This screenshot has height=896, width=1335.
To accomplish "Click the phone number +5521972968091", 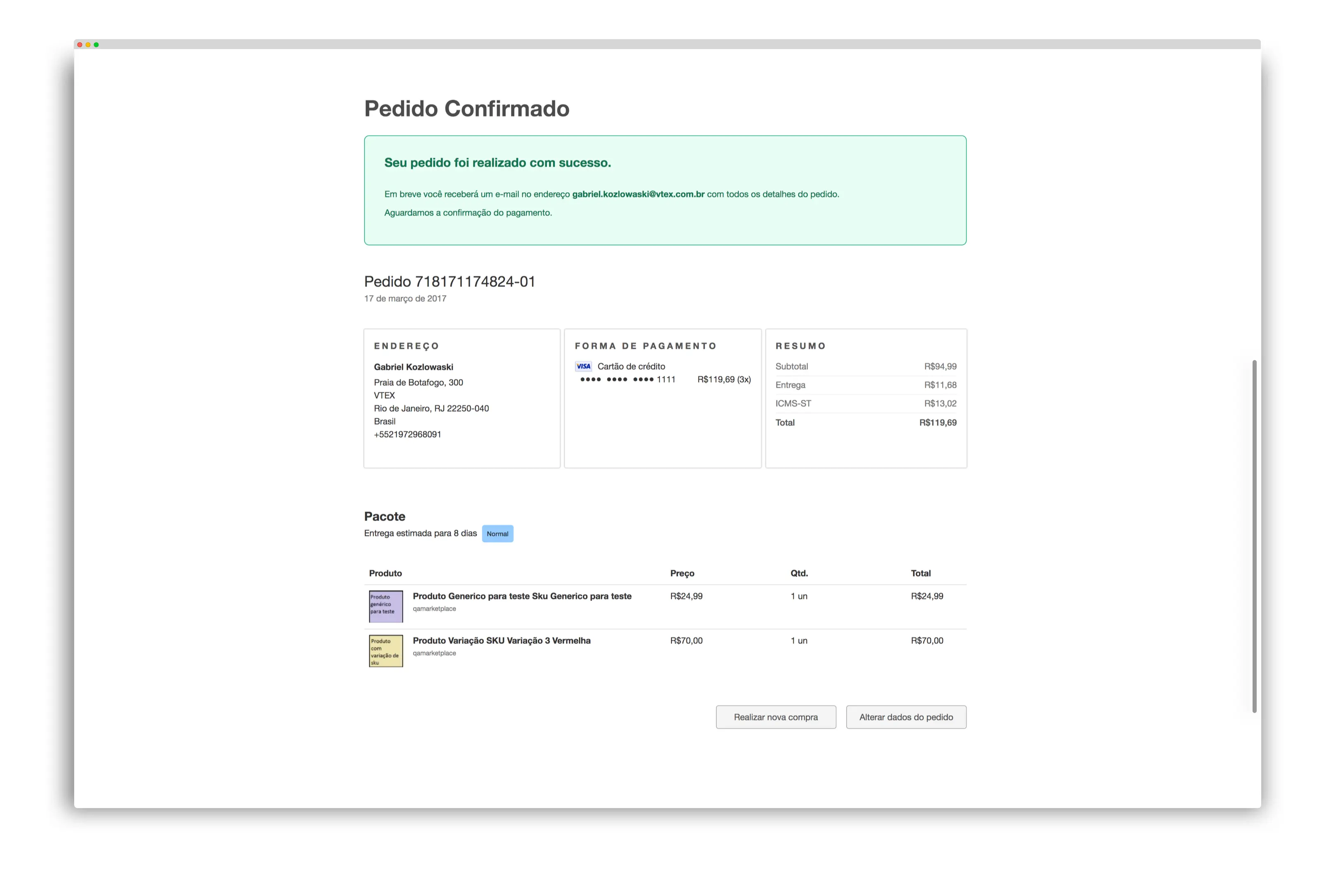I will [408, 434].
